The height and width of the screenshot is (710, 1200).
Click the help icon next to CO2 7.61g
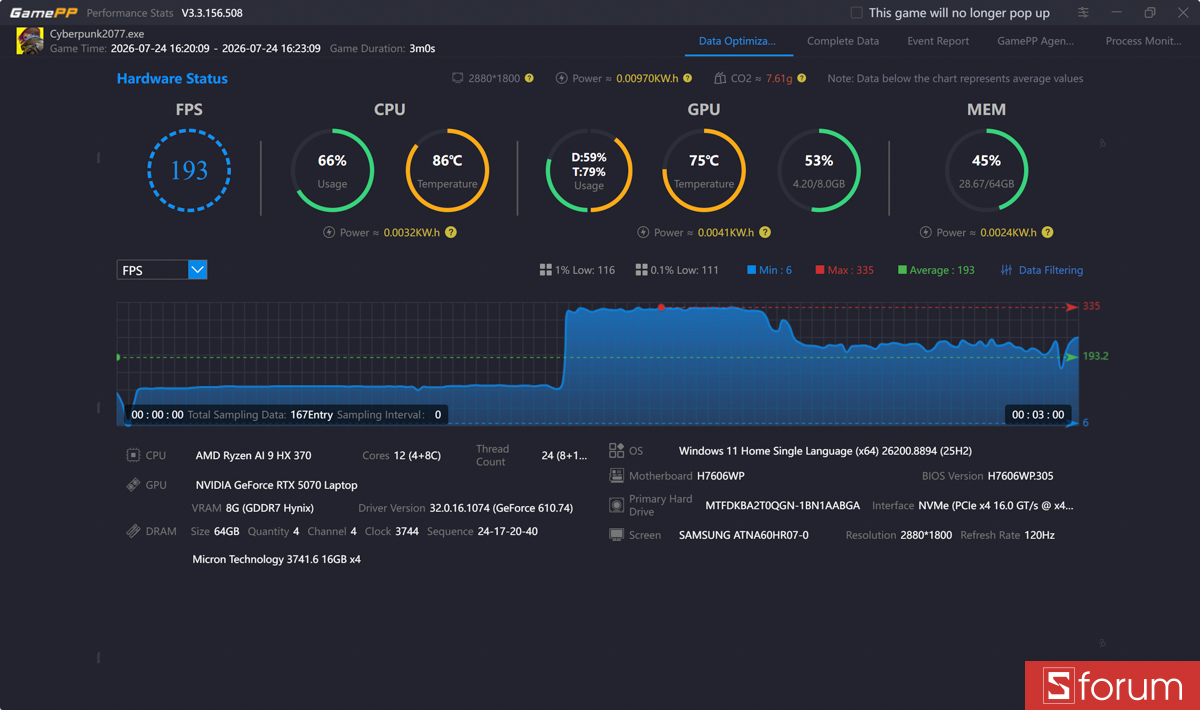click(802, 78)
